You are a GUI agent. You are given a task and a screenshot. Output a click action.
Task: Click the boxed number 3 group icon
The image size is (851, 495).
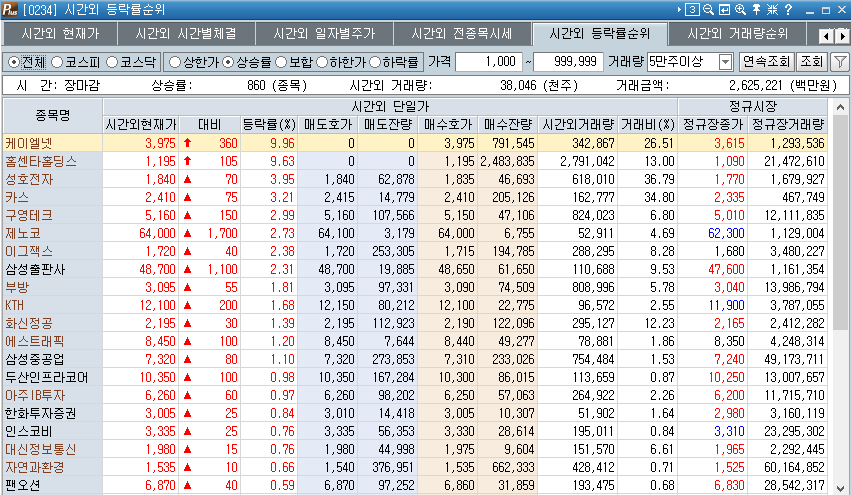coord(692,9)
